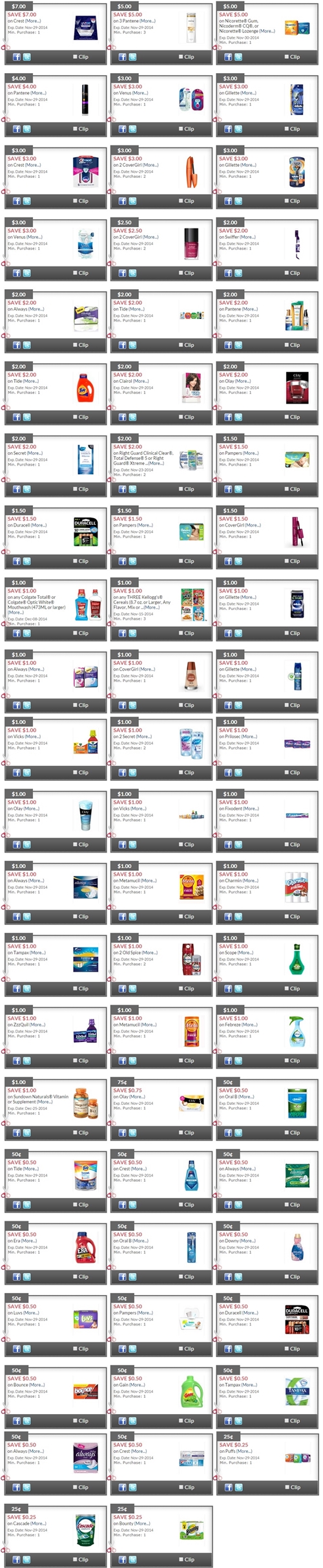The width and height of the screenshot is (323, 1568).
Task: Expand More details on Colgate coupon
Action: pyautogui.click(x=16, y=613)
